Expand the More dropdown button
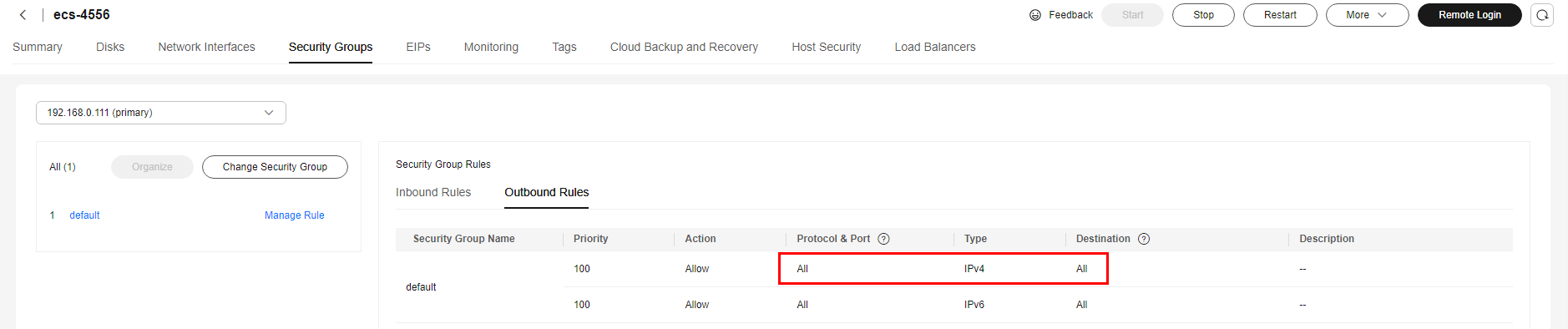 (1367, 15)
